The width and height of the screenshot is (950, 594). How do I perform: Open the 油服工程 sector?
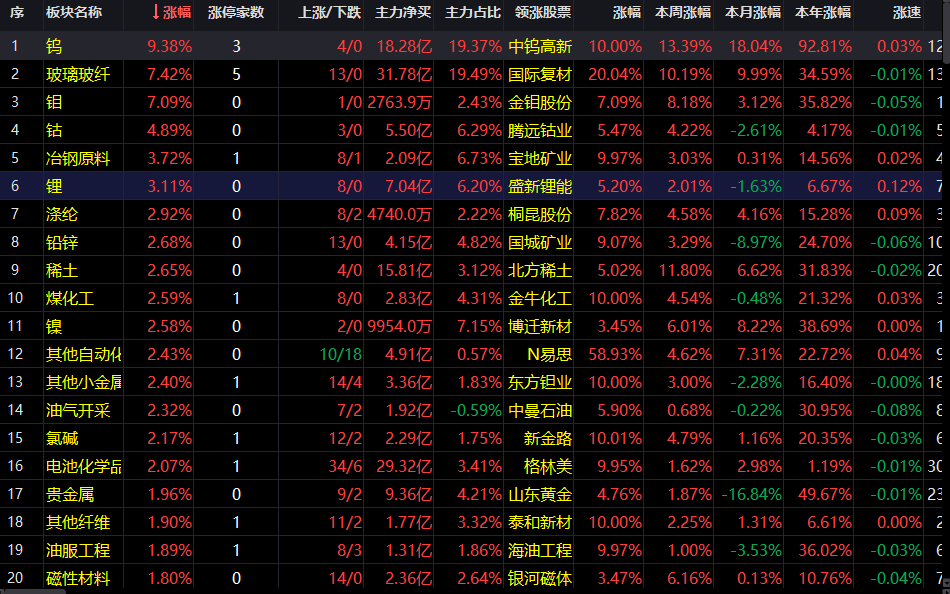78,550
